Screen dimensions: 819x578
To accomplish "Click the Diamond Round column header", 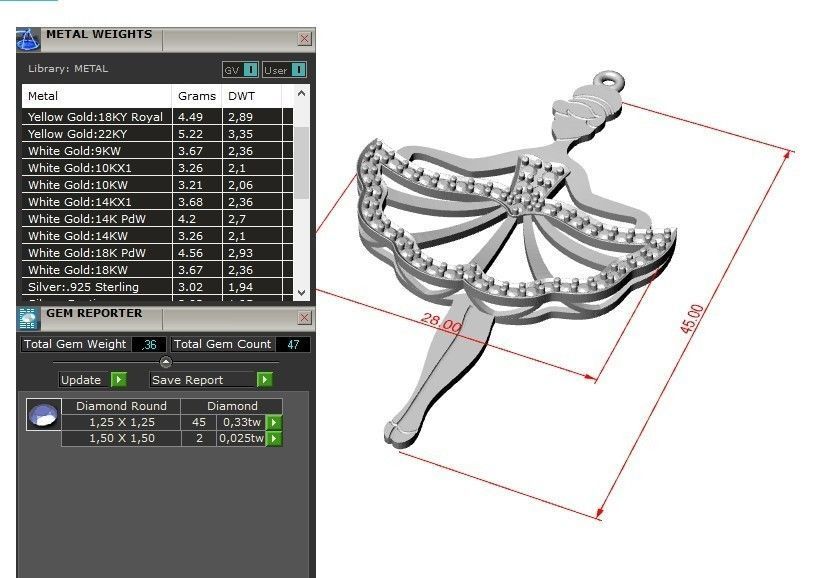I will point(121,406).
